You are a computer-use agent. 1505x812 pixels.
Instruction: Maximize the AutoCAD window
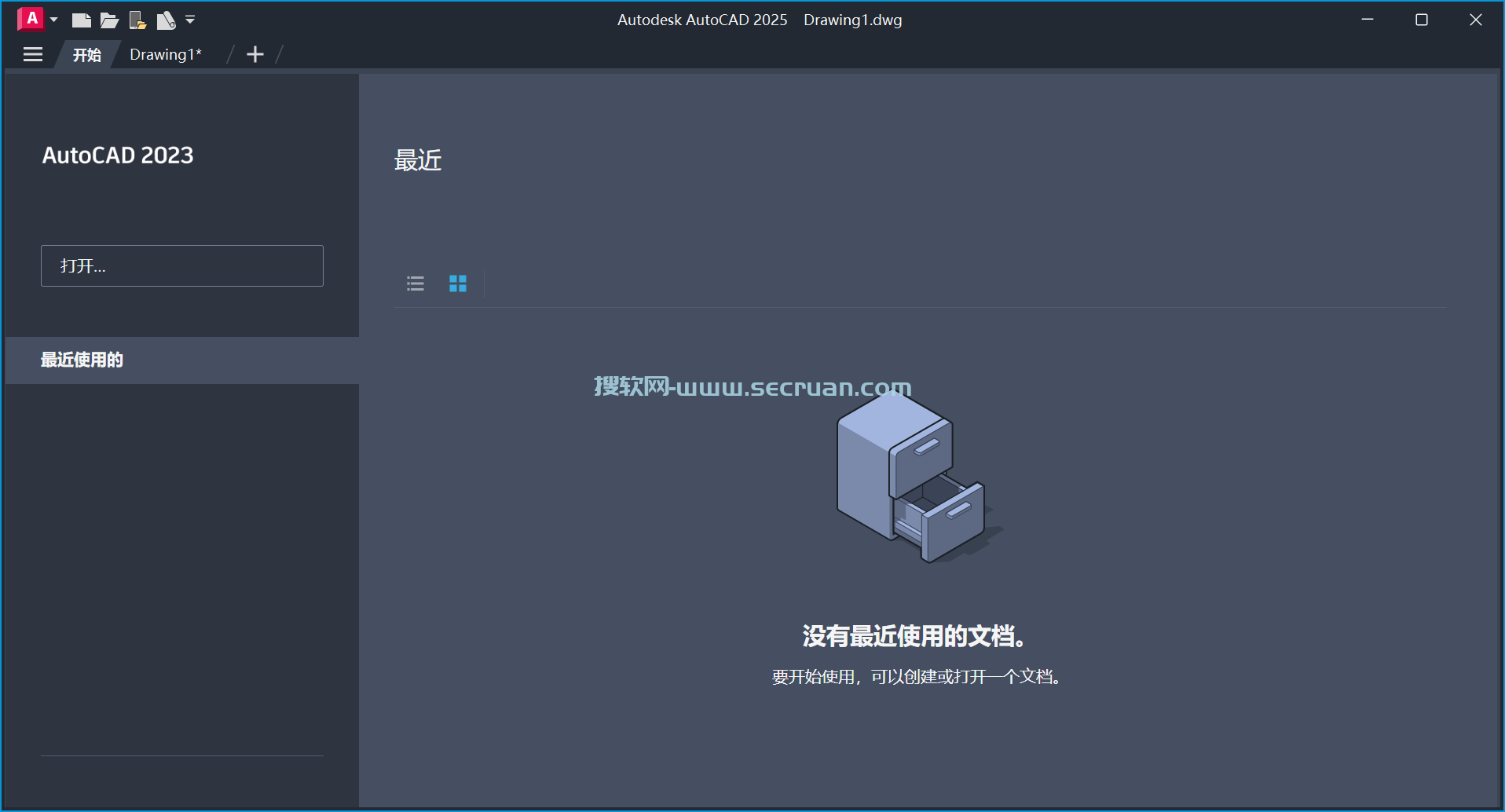pos(1422,20)
